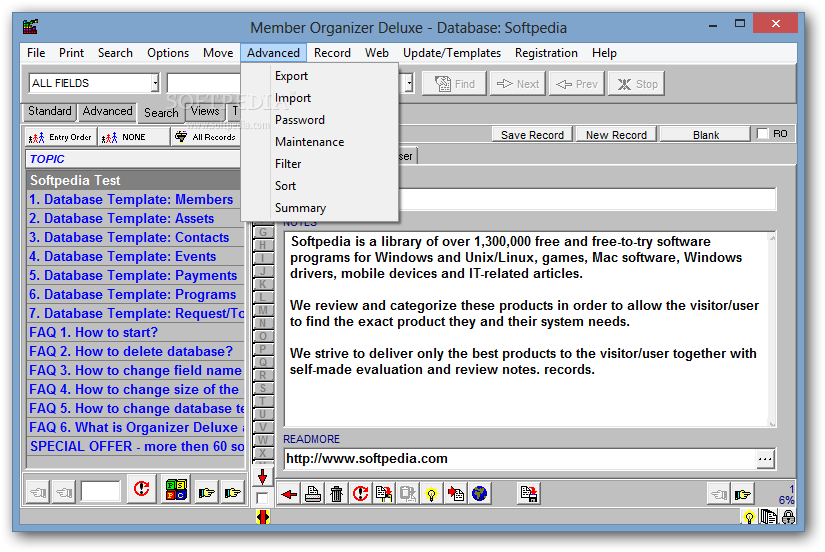Click the record number box in left navigation bar
Viewport: 825px width, 552px height.
(x=100, y=492)
